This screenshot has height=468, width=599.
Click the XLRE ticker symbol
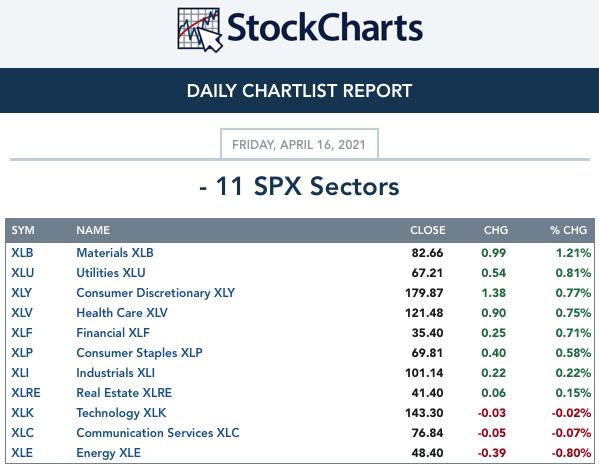(26, 393)
